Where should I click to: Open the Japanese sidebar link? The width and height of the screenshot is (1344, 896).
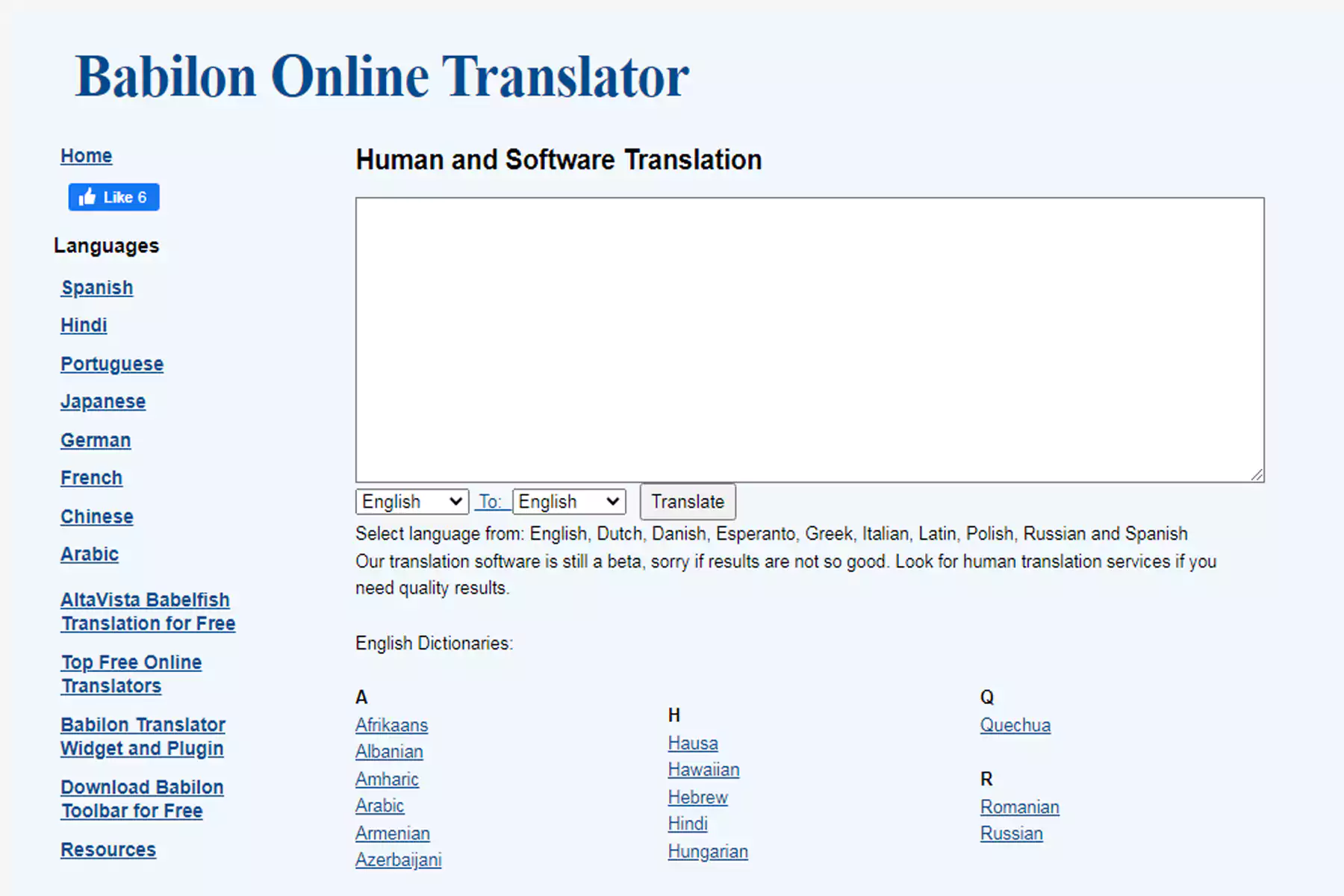coord(103,402)
